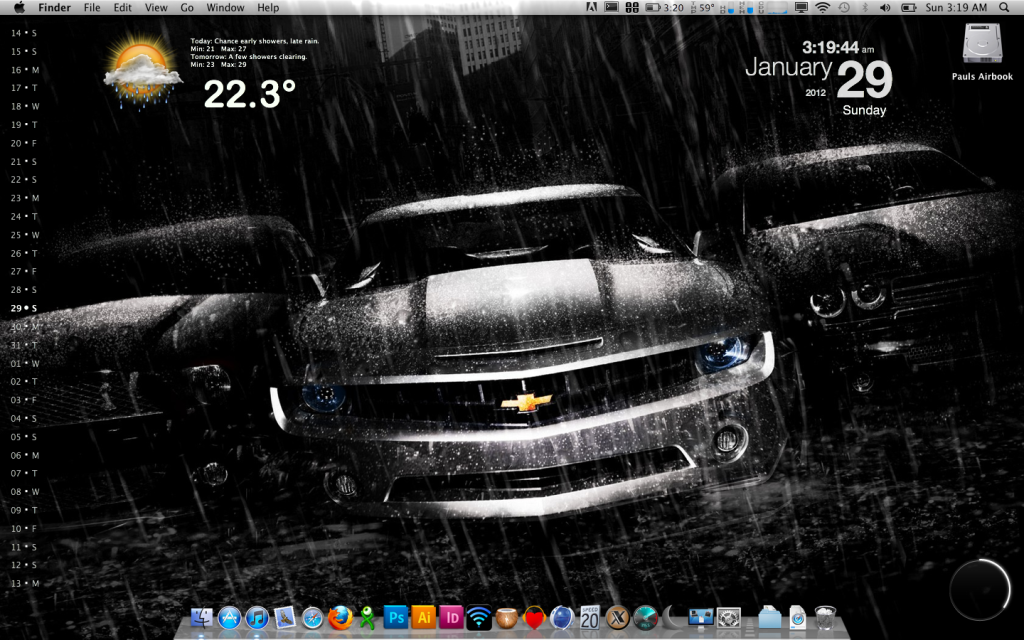
Task: Open Finder from the dock
Action: pyautogui.click(x=202, y=617)
